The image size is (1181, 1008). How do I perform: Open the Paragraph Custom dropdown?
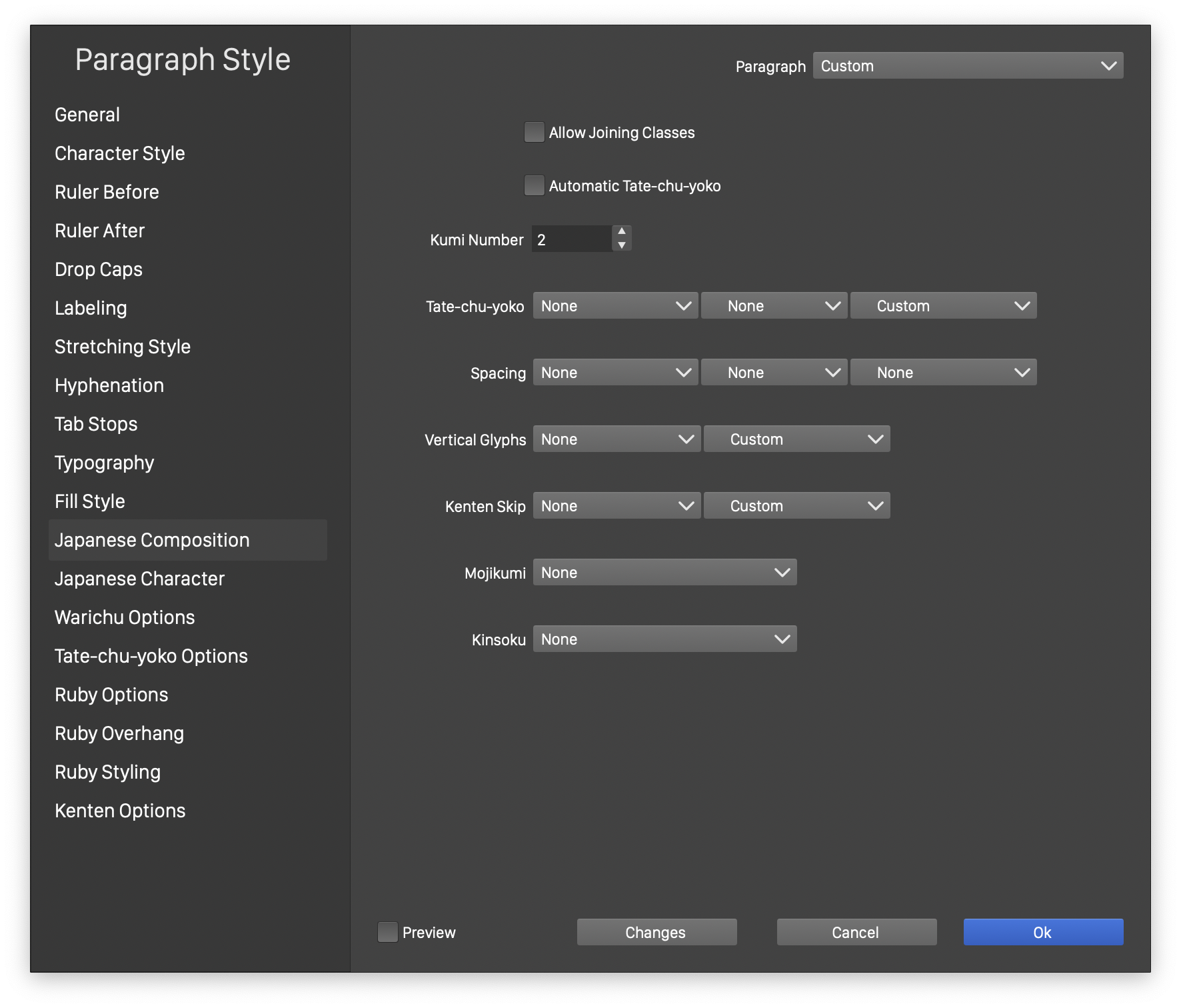pyautogui.click(x=968, y=65)
